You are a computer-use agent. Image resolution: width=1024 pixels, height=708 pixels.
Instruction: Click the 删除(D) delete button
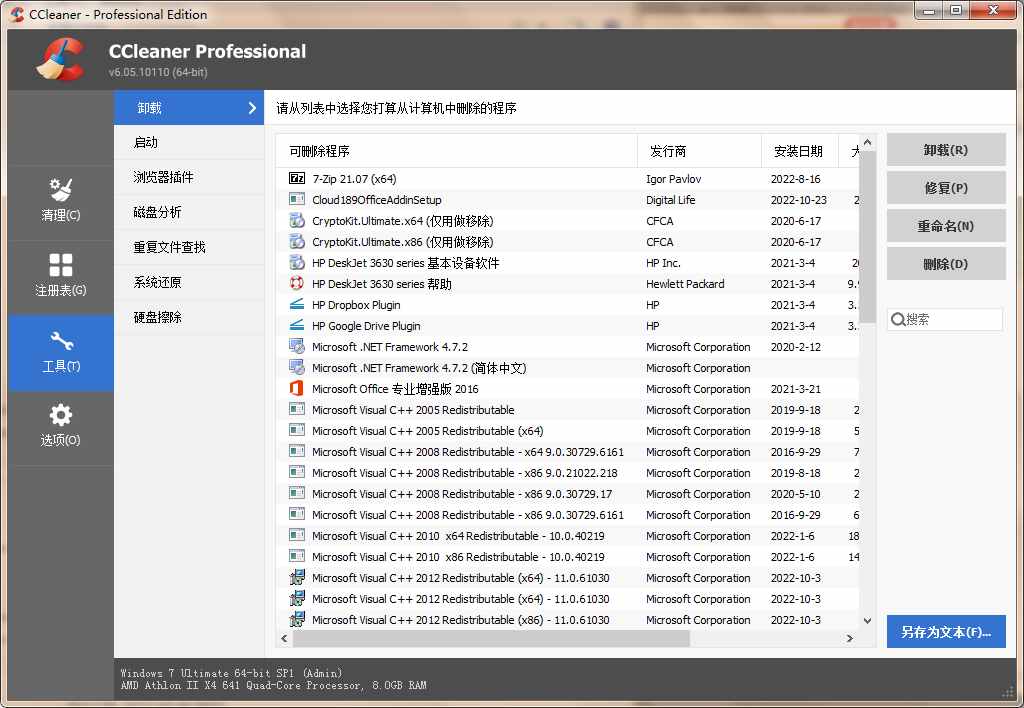tap(945, 266)
